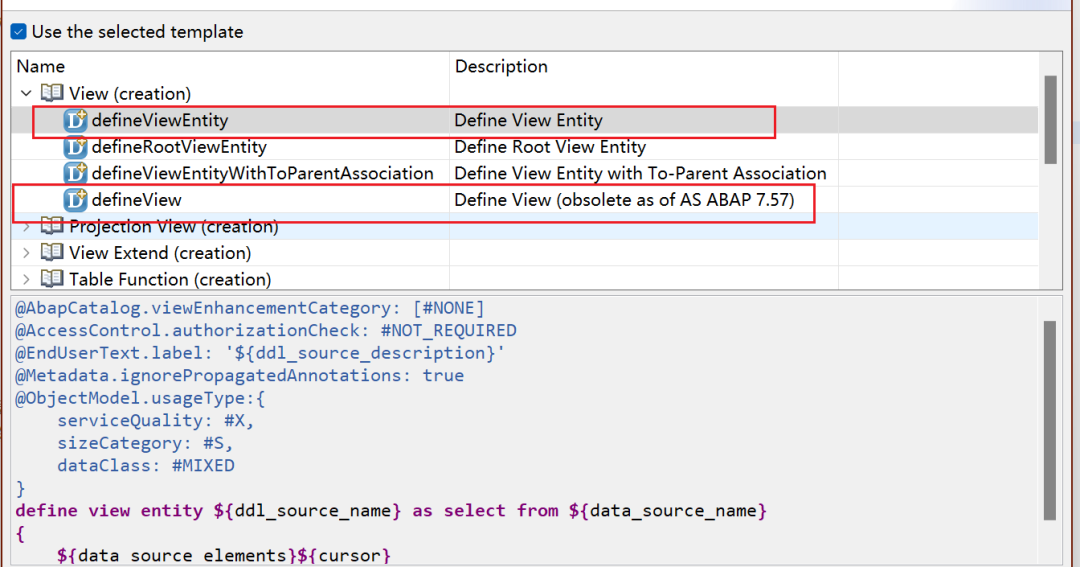Select the defineViewEntityWithToParentAssociation template
Image resolution: width=1080 pixels, height=567 pixels.
[262, 174]
